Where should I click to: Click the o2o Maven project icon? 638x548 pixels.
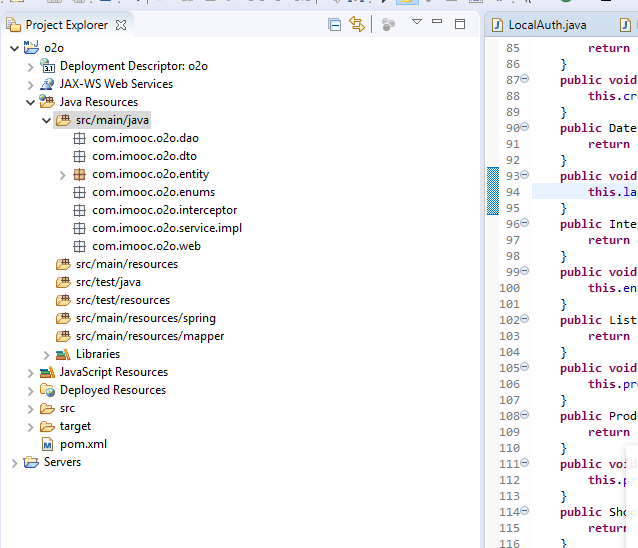pos(31,47)
